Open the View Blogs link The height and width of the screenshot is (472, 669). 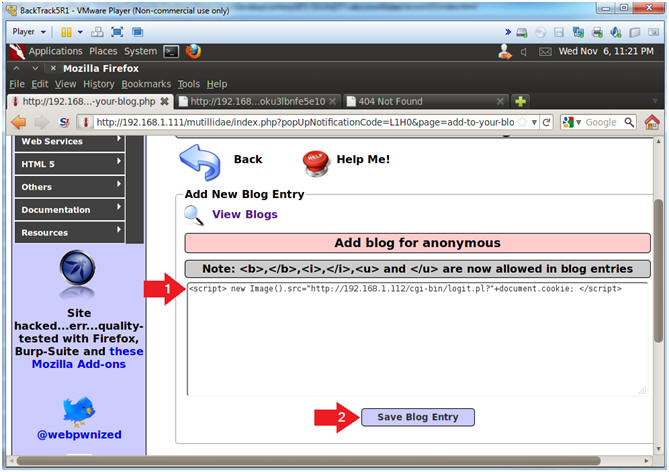(245, 214)
